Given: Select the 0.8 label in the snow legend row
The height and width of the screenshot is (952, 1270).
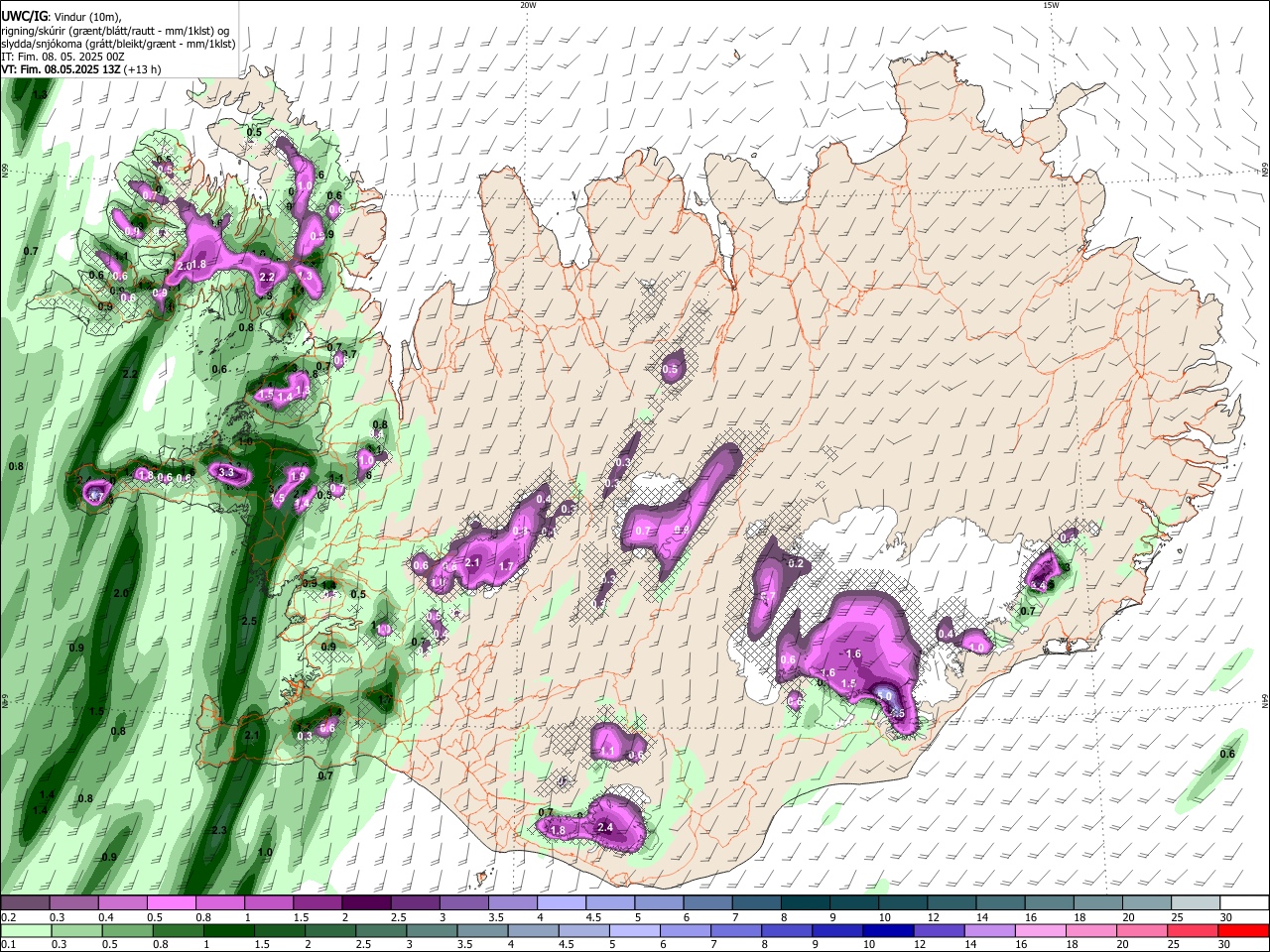Looking at the screenshot, I should [x=203, y=917].
